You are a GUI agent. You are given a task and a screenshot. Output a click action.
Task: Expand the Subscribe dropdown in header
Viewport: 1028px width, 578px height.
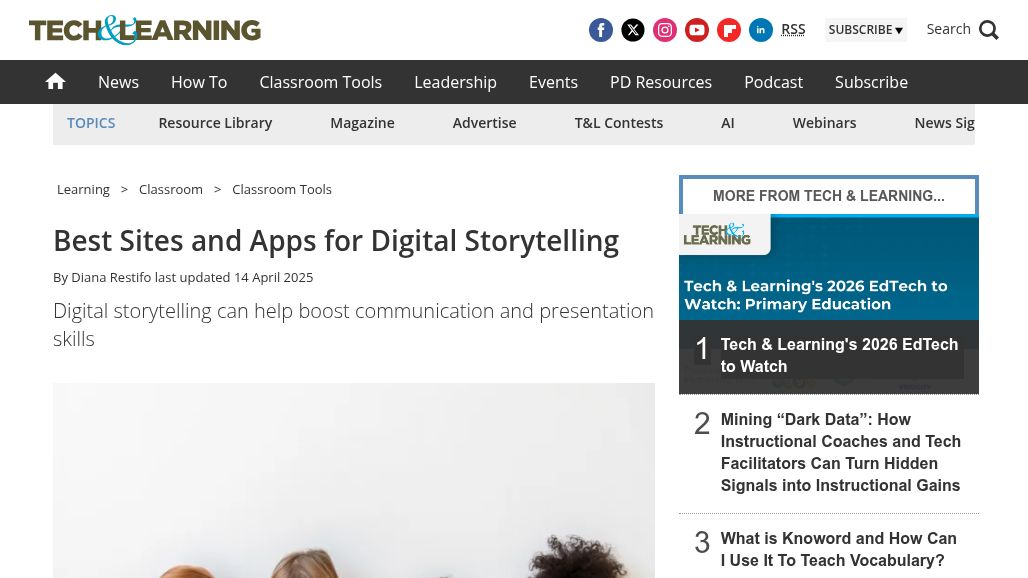(x=865, y=30)
